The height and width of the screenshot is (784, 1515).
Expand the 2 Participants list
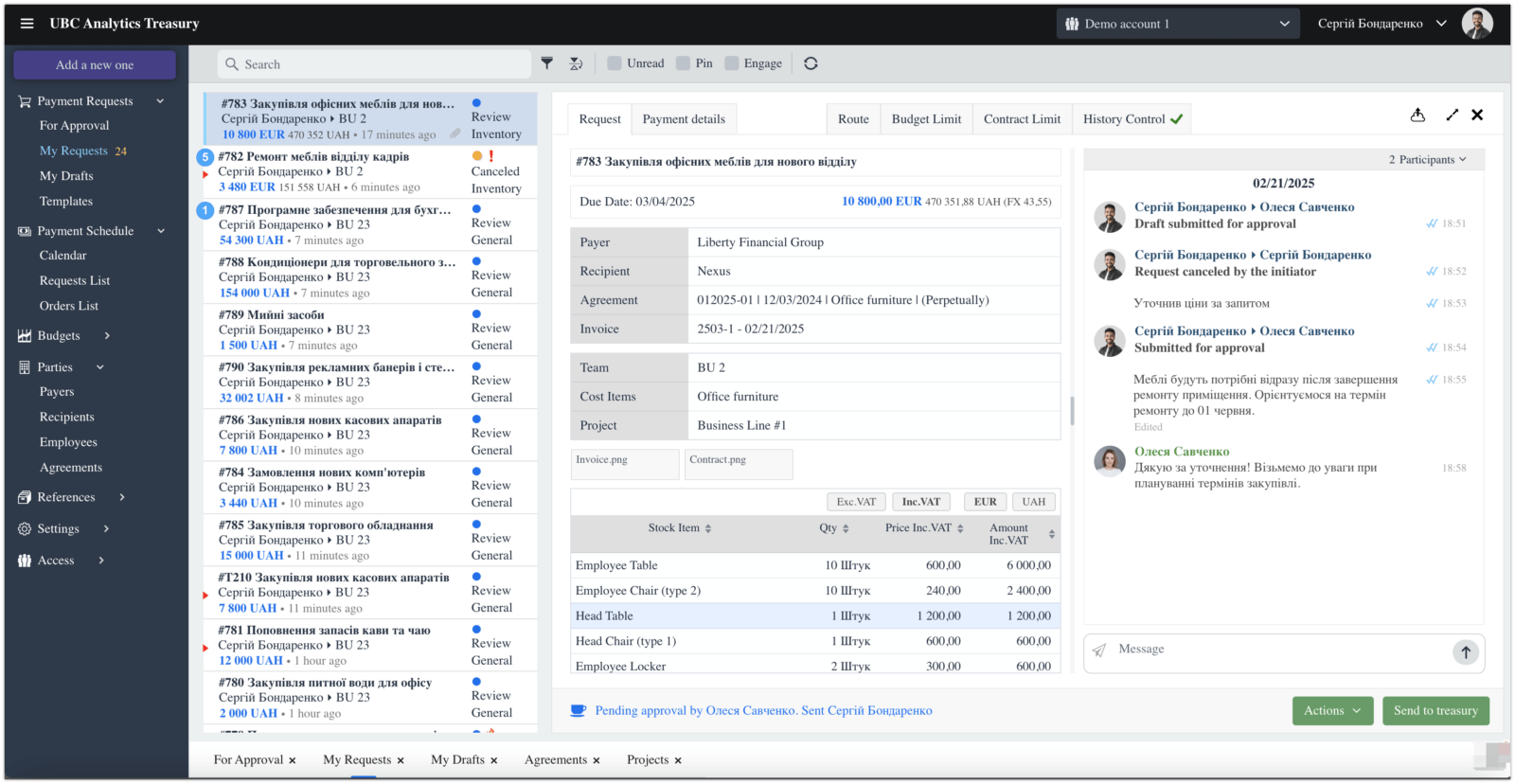[1427, 159]
